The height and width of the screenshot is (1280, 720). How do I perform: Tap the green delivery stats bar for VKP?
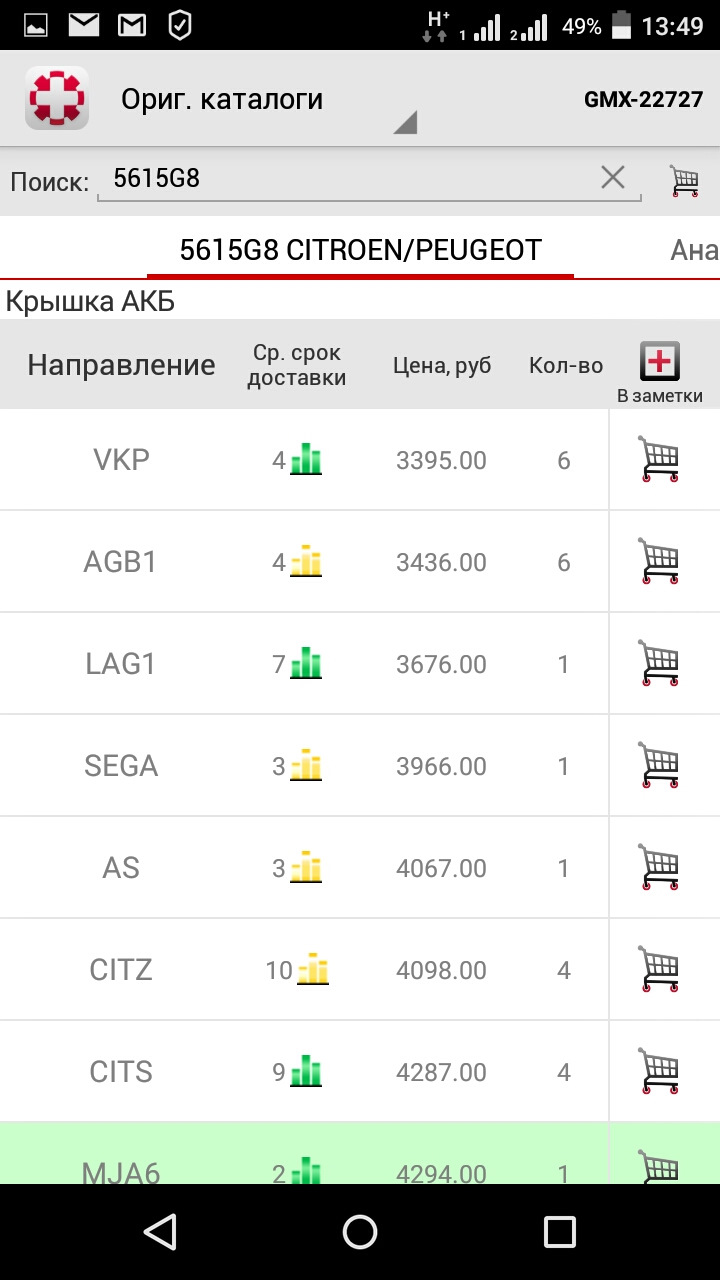coord(306,460)
